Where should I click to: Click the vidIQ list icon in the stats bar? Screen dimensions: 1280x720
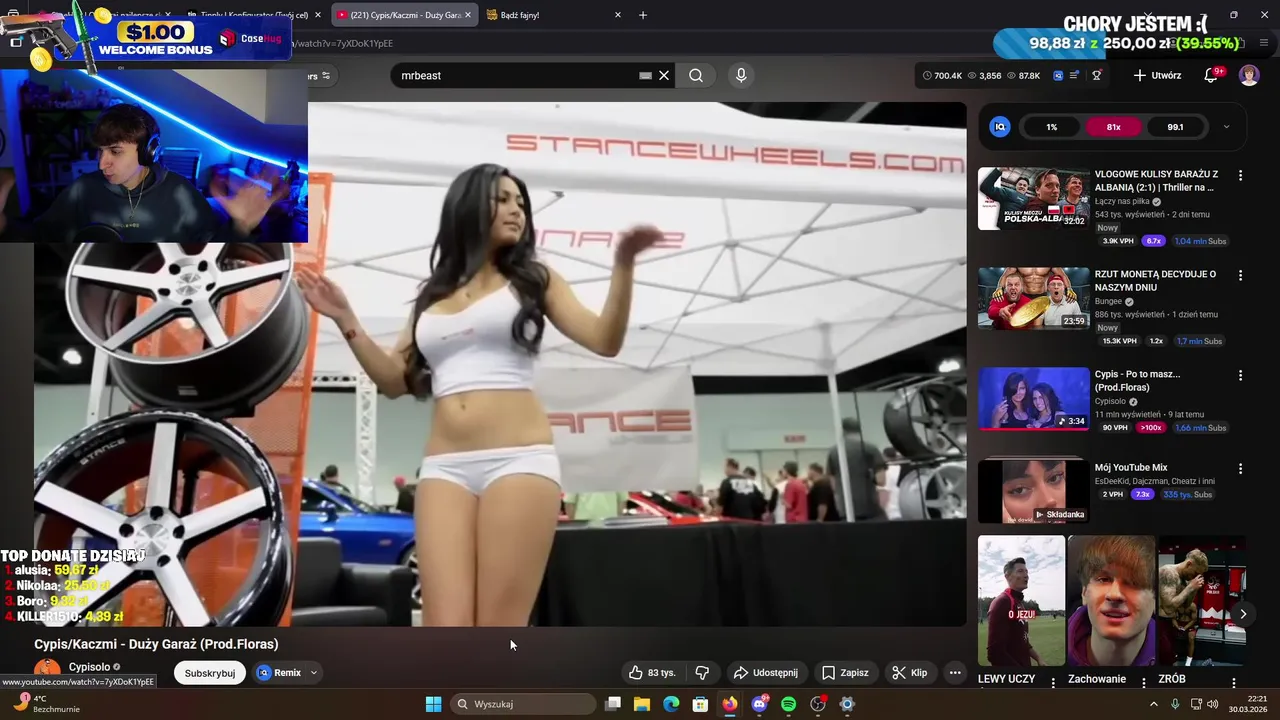[1075, 75]
